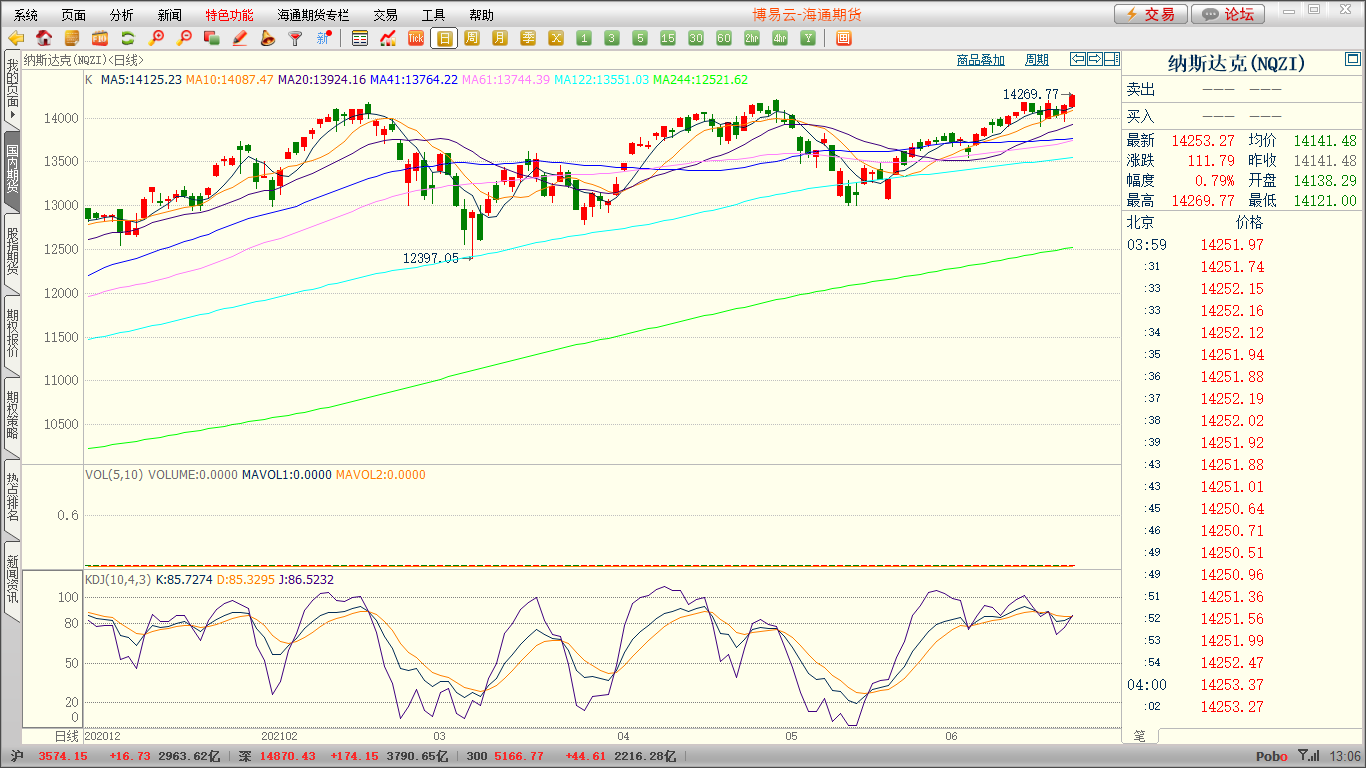Select the 3-minute period button
Screen dimensions: 1366x768
[x=612, y=38]
